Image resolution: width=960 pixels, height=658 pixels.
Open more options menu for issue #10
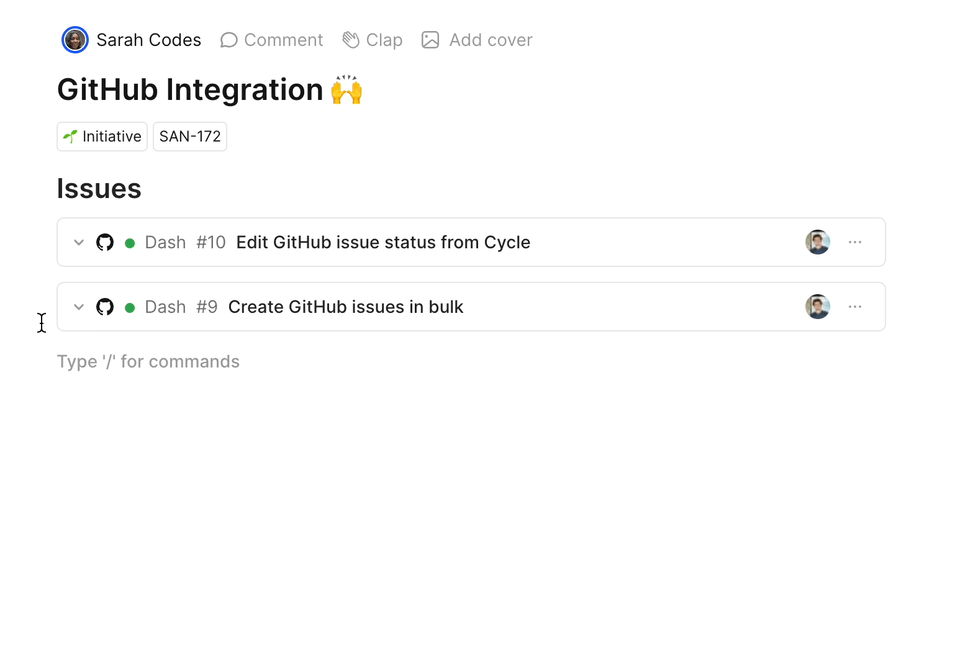855,242
